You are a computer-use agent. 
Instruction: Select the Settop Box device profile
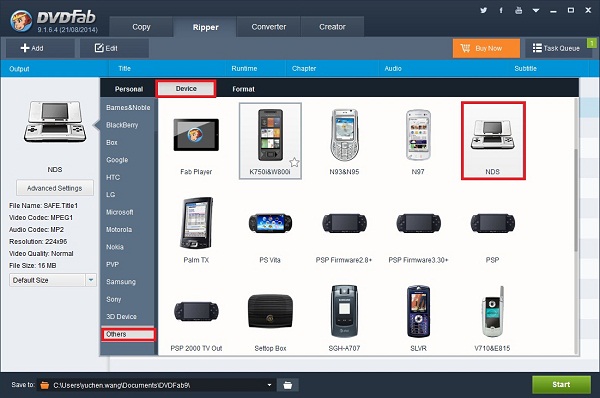coord(270,319)
